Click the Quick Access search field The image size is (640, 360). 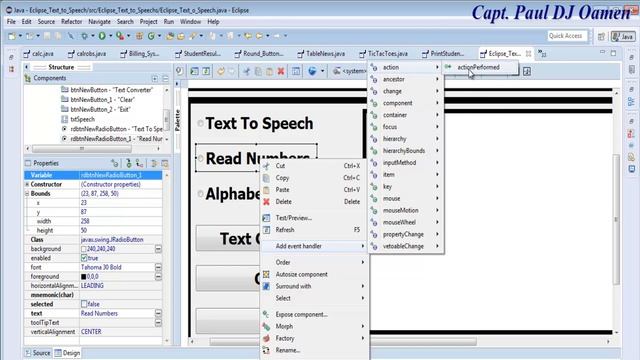(567, 36)
